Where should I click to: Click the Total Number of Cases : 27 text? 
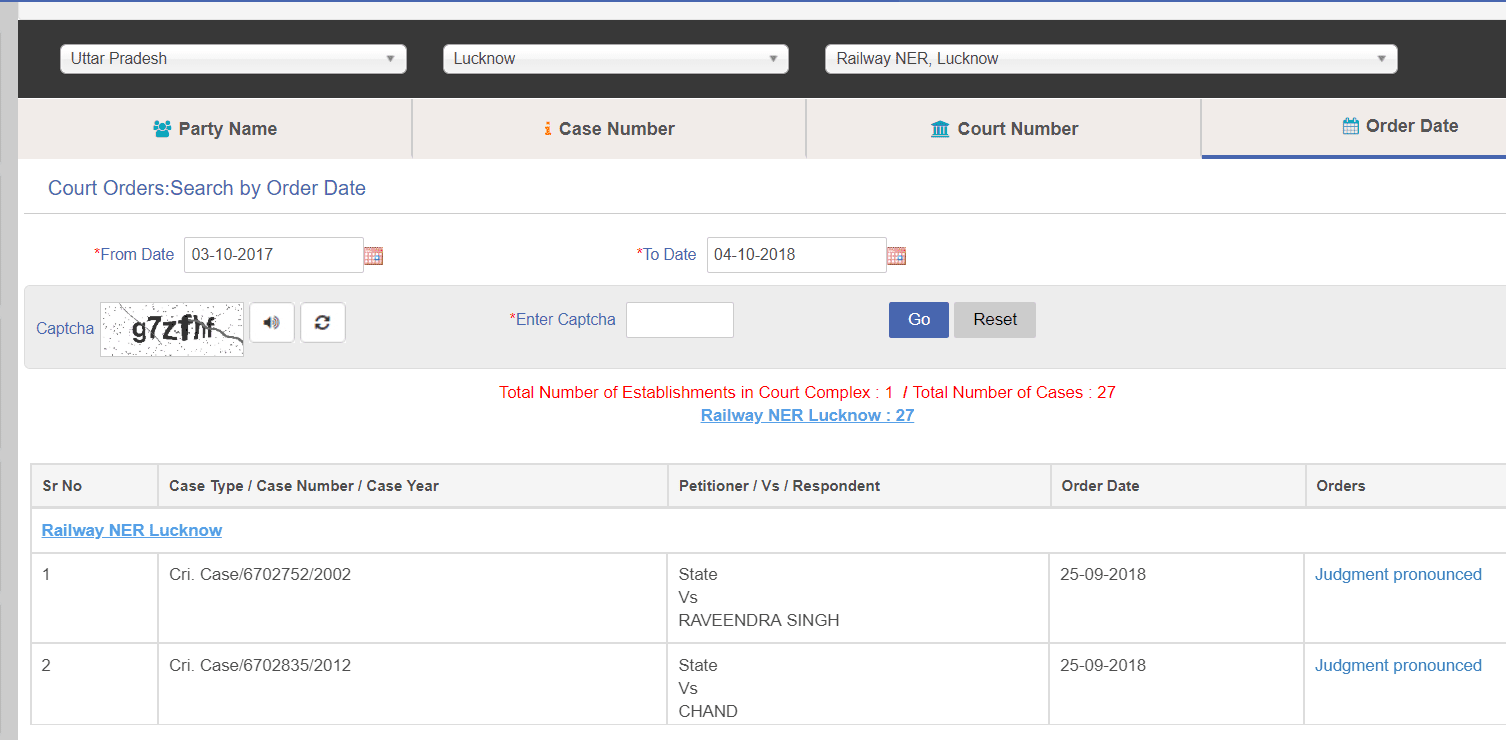coord(1014,392)
